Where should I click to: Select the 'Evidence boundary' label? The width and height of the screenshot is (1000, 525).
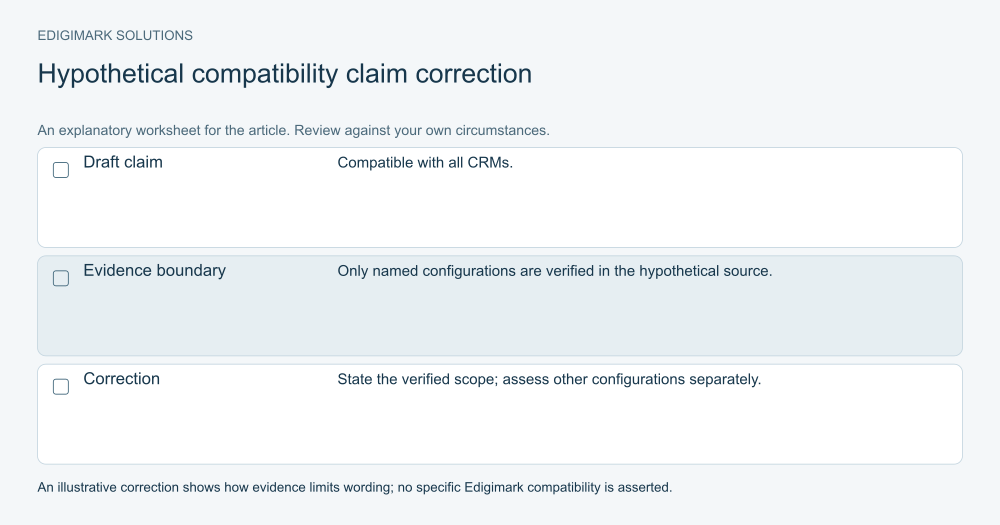[x=154, y=270]
